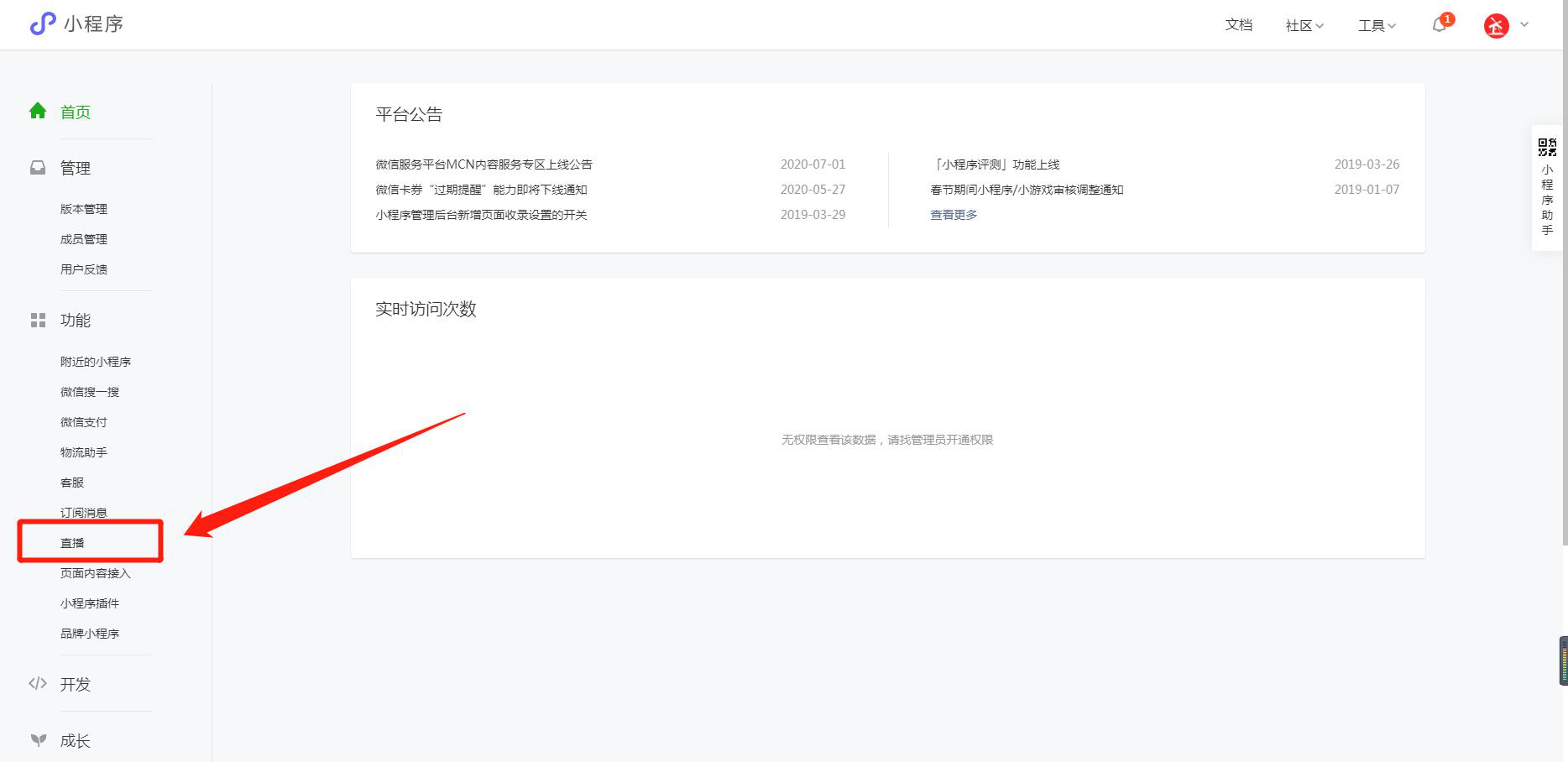Screen dimensions: 1568x762
Task: Open 直播 in the sidebar
Action: click(72, 543)
